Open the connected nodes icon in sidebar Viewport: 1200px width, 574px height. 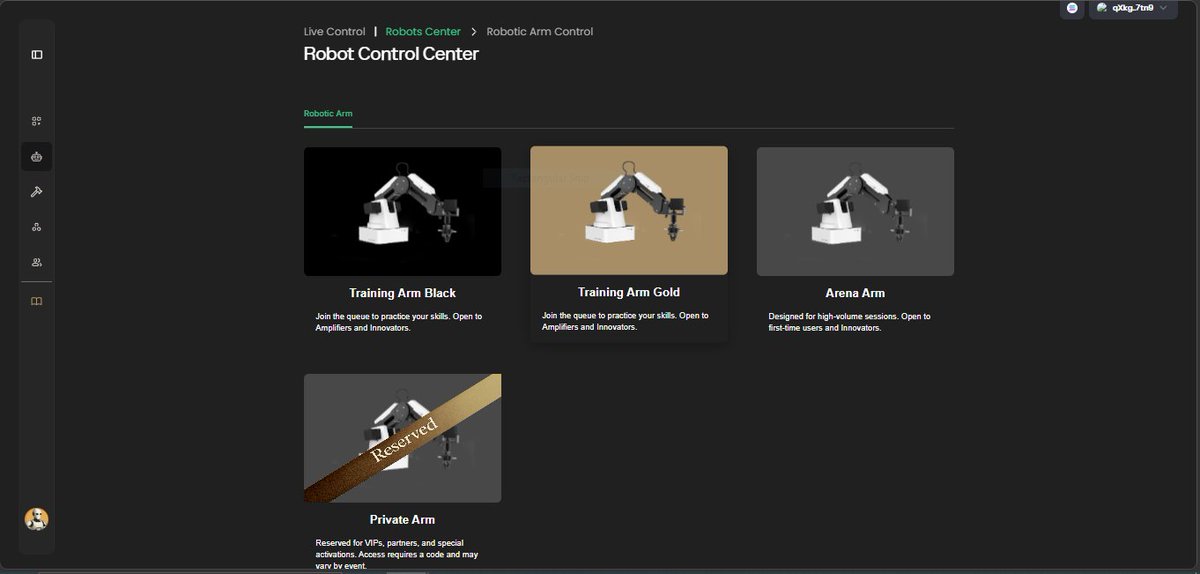tap(37, 227)
